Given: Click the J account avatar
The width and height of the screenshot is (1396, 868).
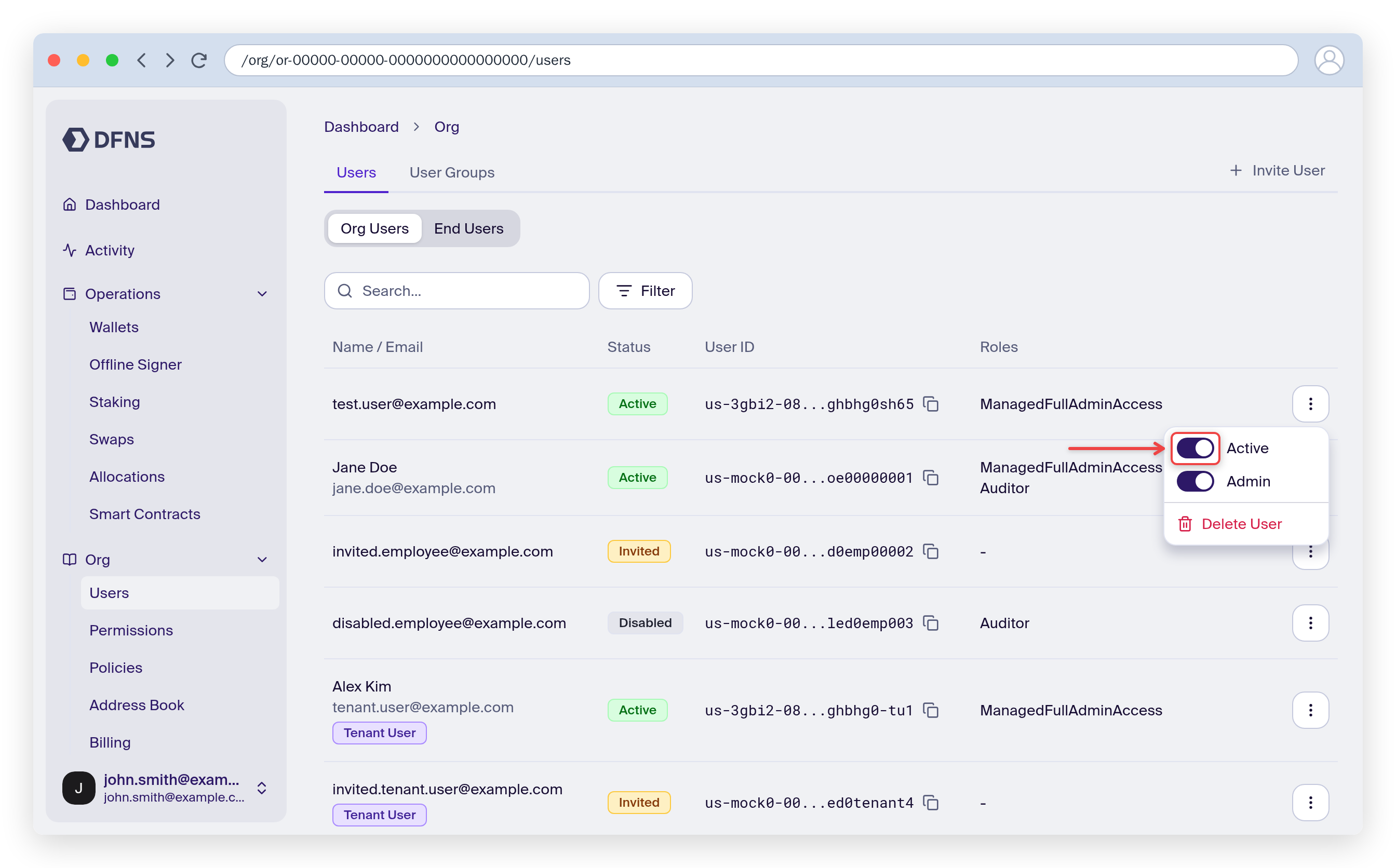Looking at the screenshot, I should point(78,788).
